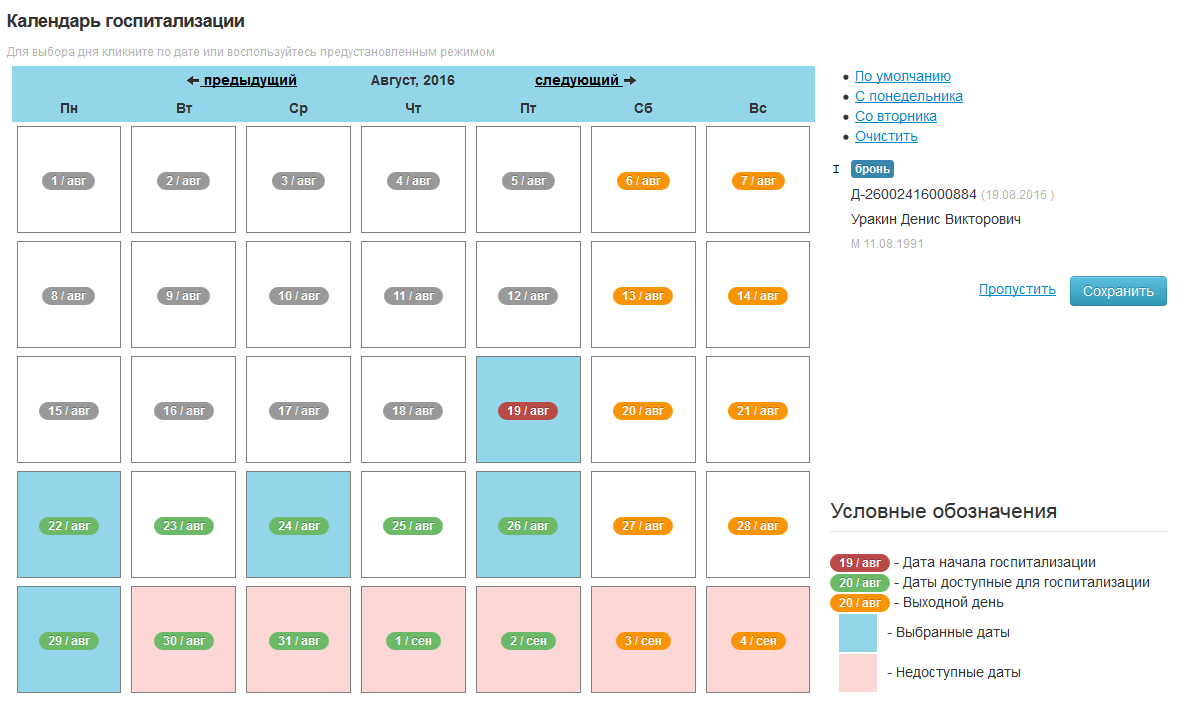The width and height of the screenshot is (1184, 713).
Task: Click the 'Пропустить' link
Action: pos(1017,289)
